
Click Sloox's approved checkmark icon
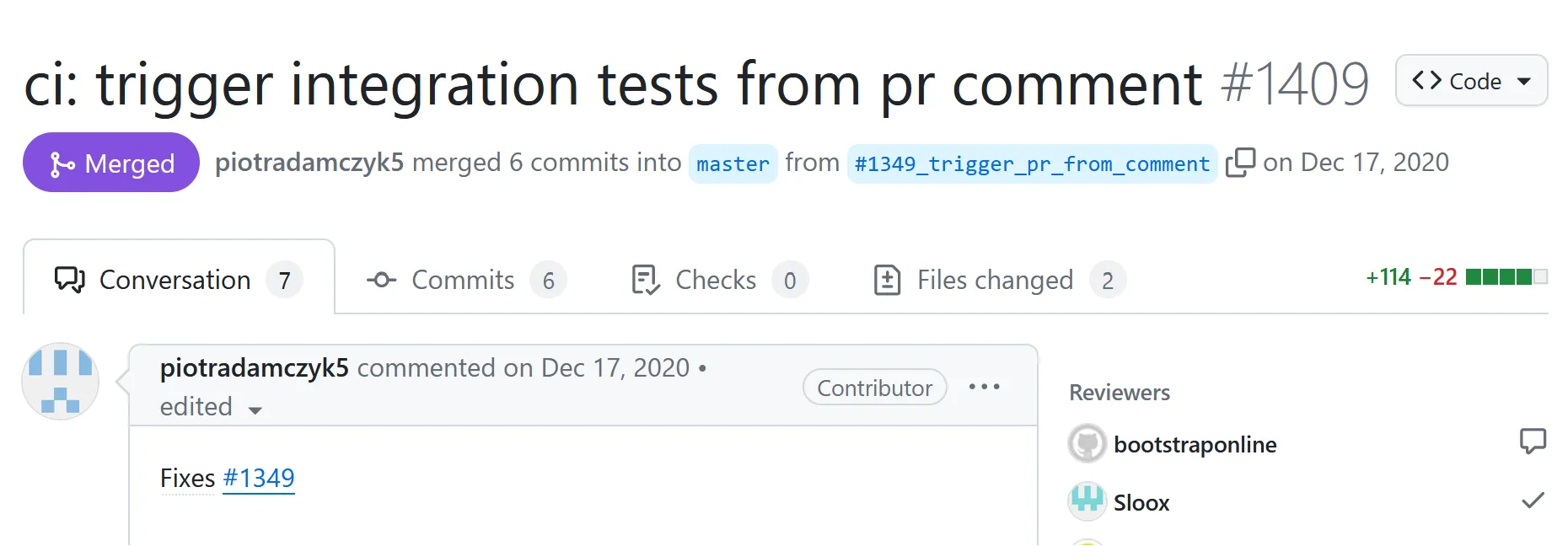pyautogui.click(x=1533, y=500)
